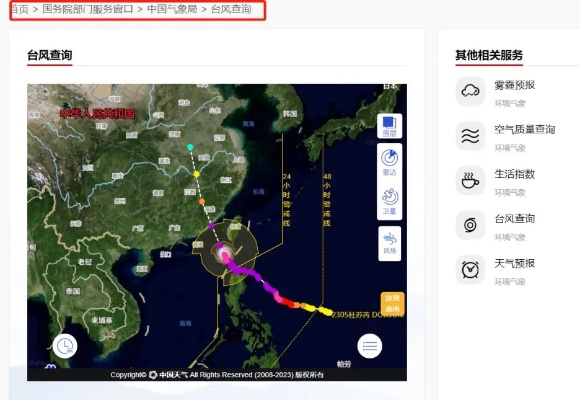Click the 天气预报 alarm clock icon
580x400 pixels.
470,270
